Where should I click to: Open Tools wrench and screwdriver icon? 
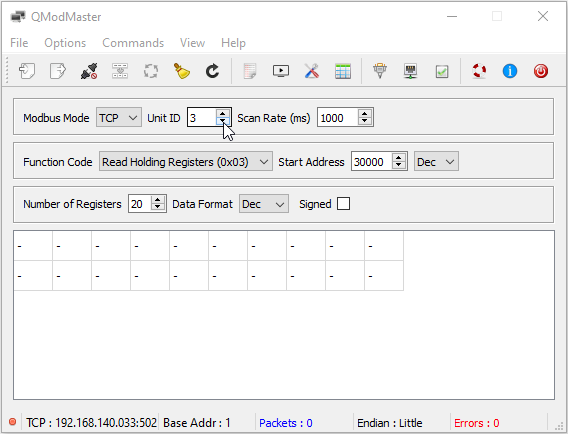coord(312,71)
